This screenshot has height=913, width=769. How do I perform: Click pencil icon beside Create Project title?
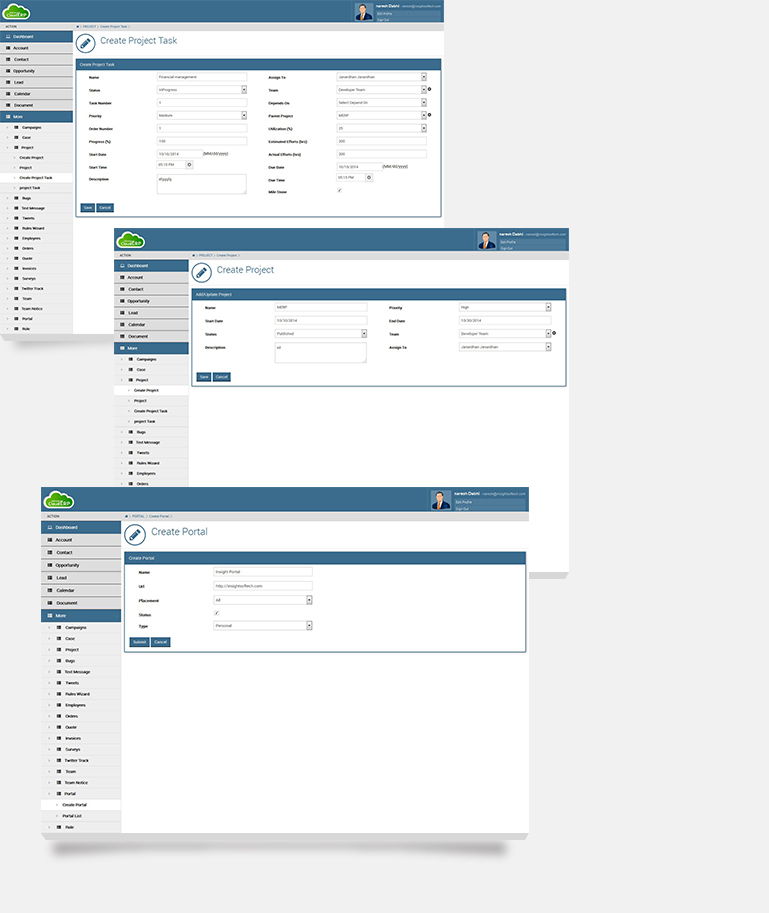click(x=201, y=272)
